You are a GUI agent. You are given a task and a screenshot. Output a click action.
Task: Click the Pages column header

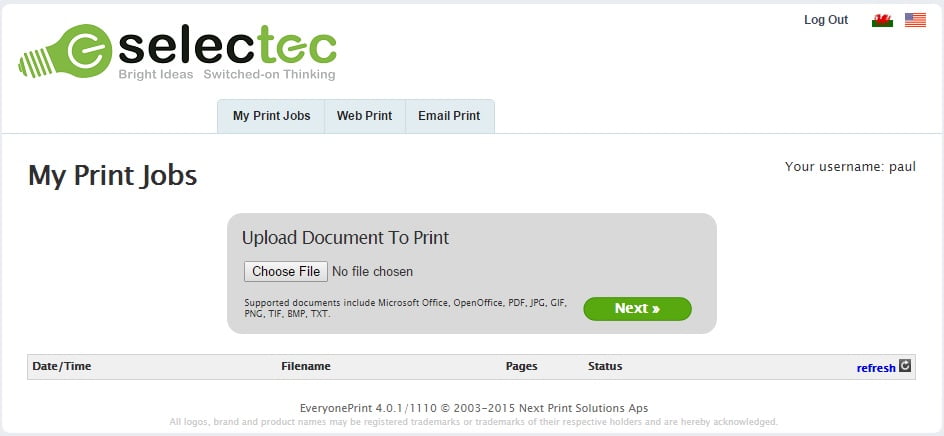521,366
